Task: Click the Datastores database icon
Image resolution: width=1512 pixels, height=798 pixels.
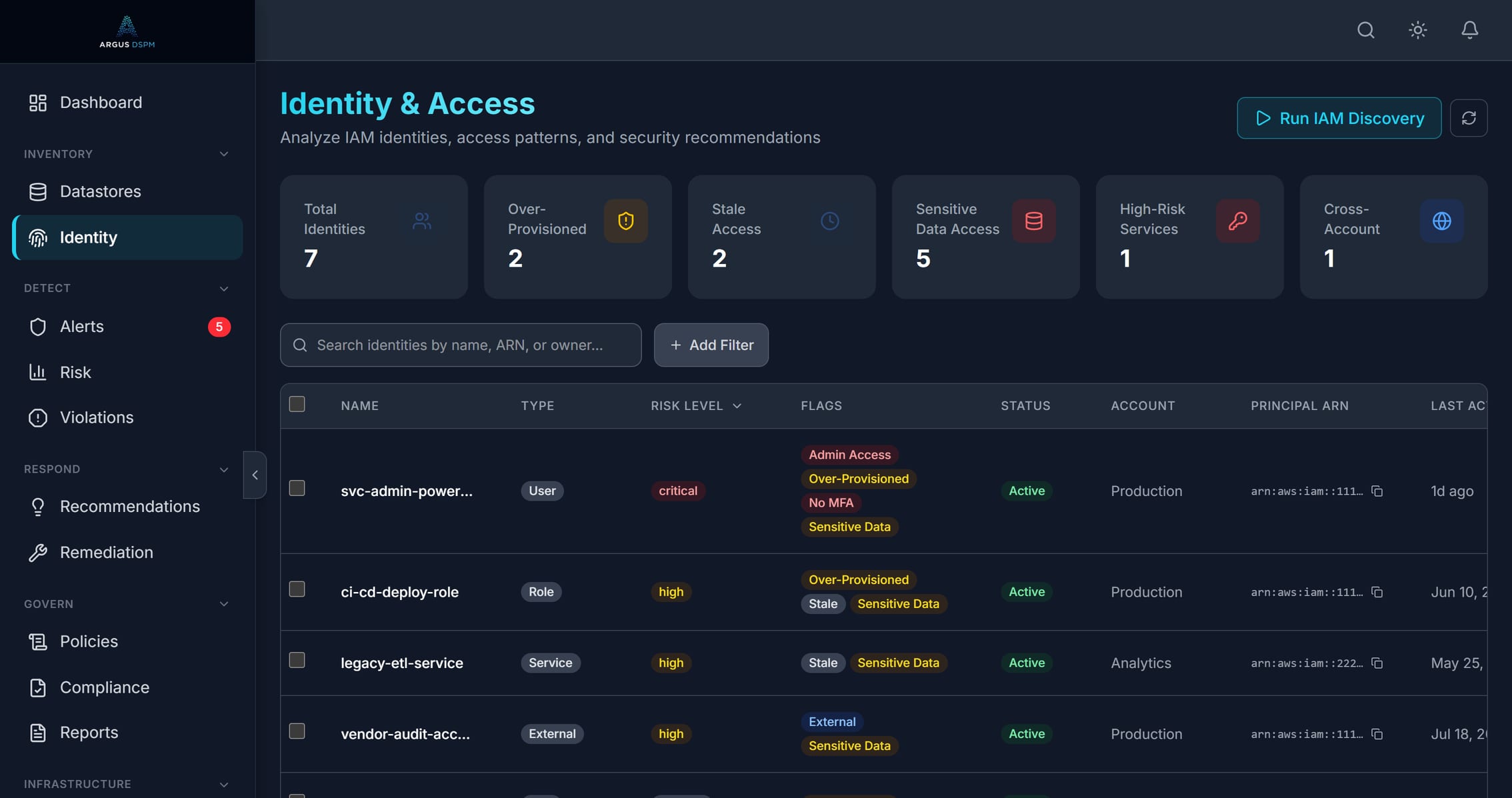Action: pos(38,192)
